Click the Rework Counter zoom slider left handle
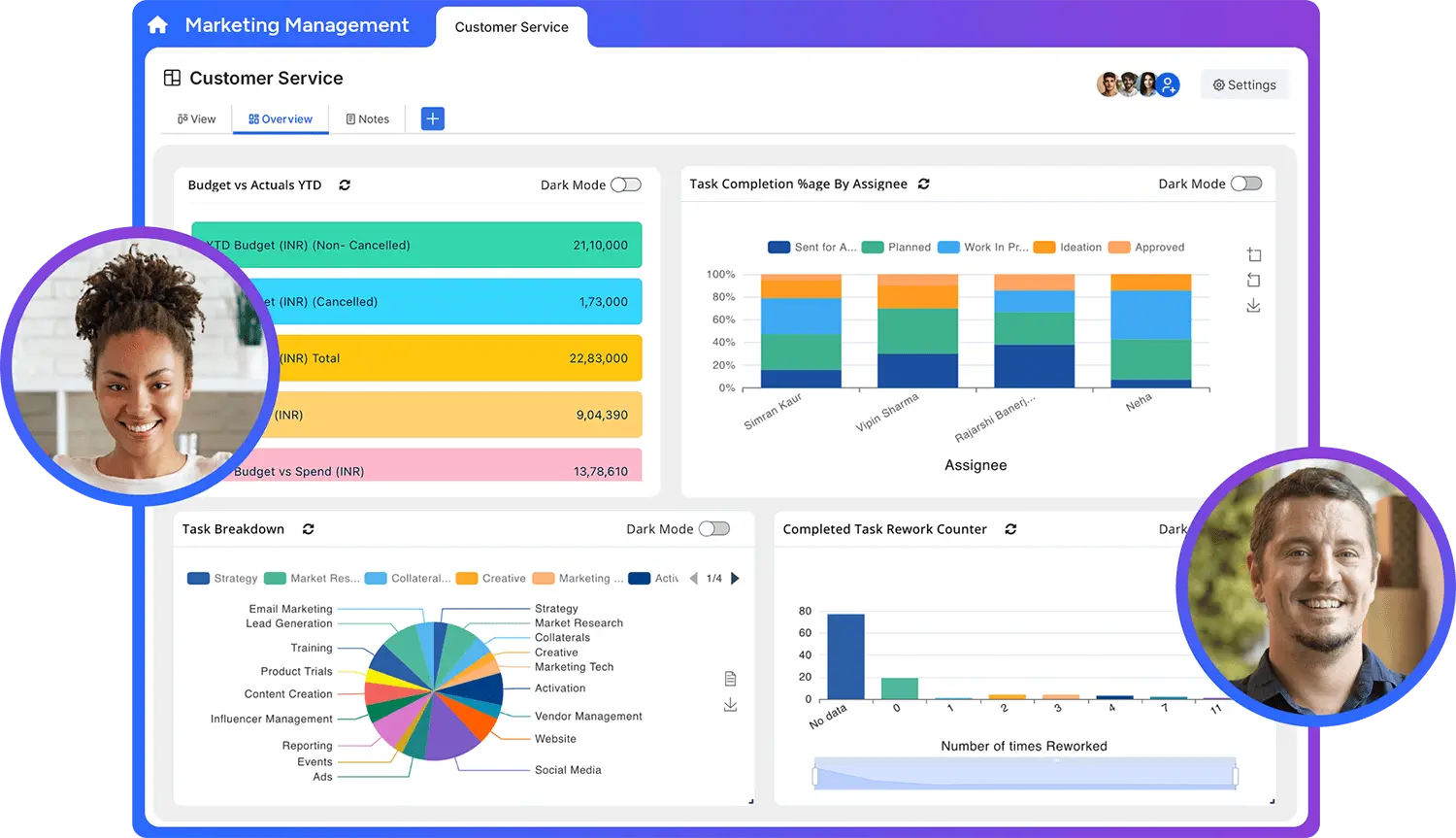 [x=815, y=776]
